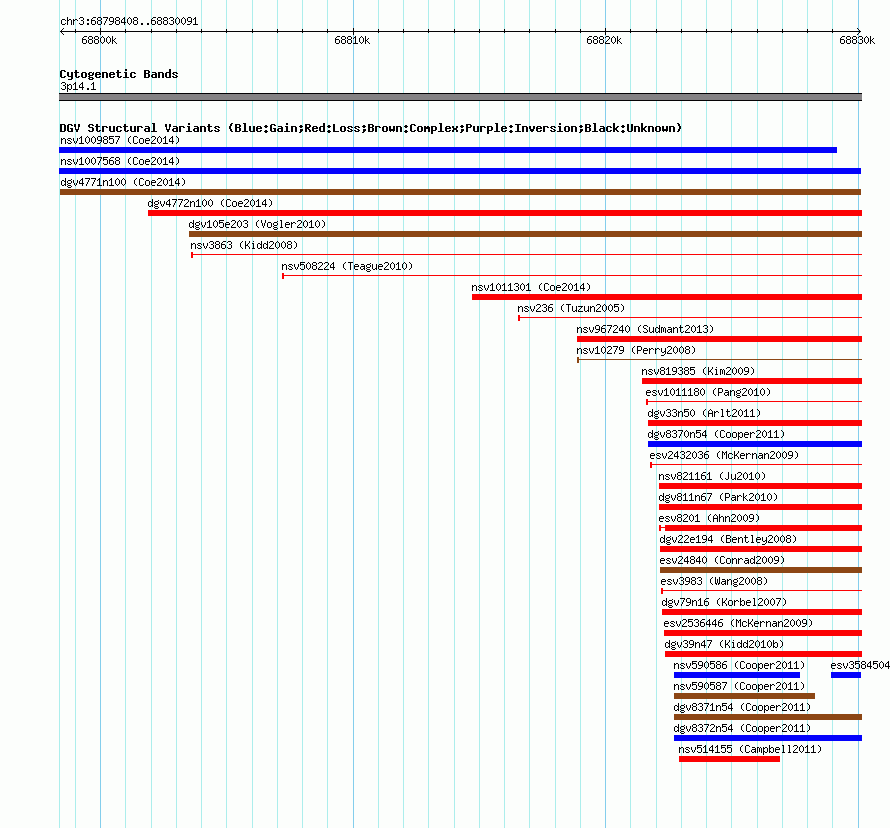The height and width of the screenshot is (828, 890).
Task: Click the nsv590587 (Cooper2011) brown bar
Action: click(x=745, y=696)
